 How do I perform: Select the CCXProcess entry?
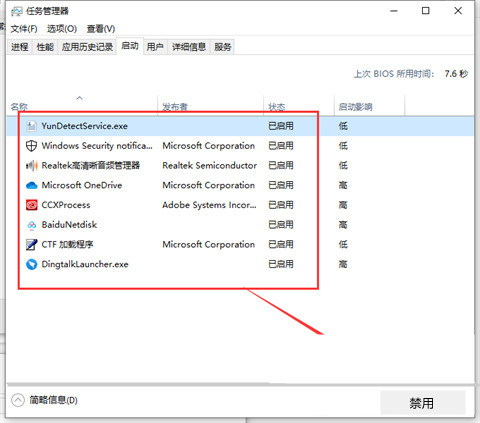pos(66,205)
